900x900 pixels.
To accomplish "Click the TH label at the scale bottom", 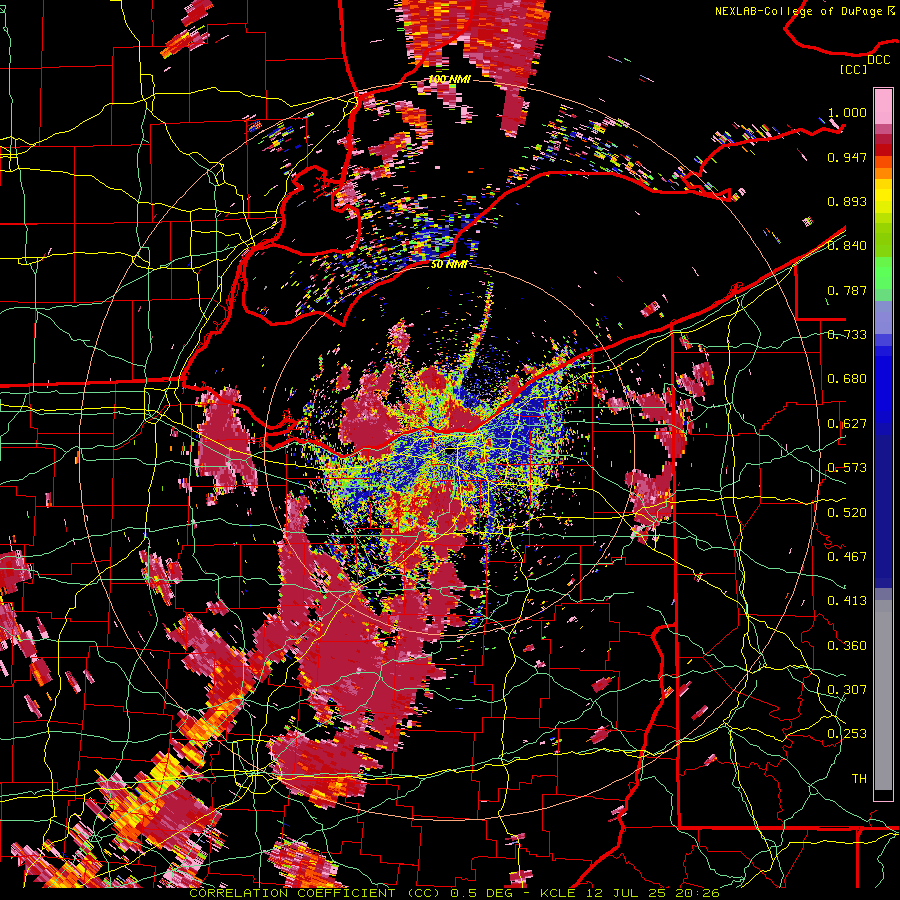I will [x=859, y=779].
